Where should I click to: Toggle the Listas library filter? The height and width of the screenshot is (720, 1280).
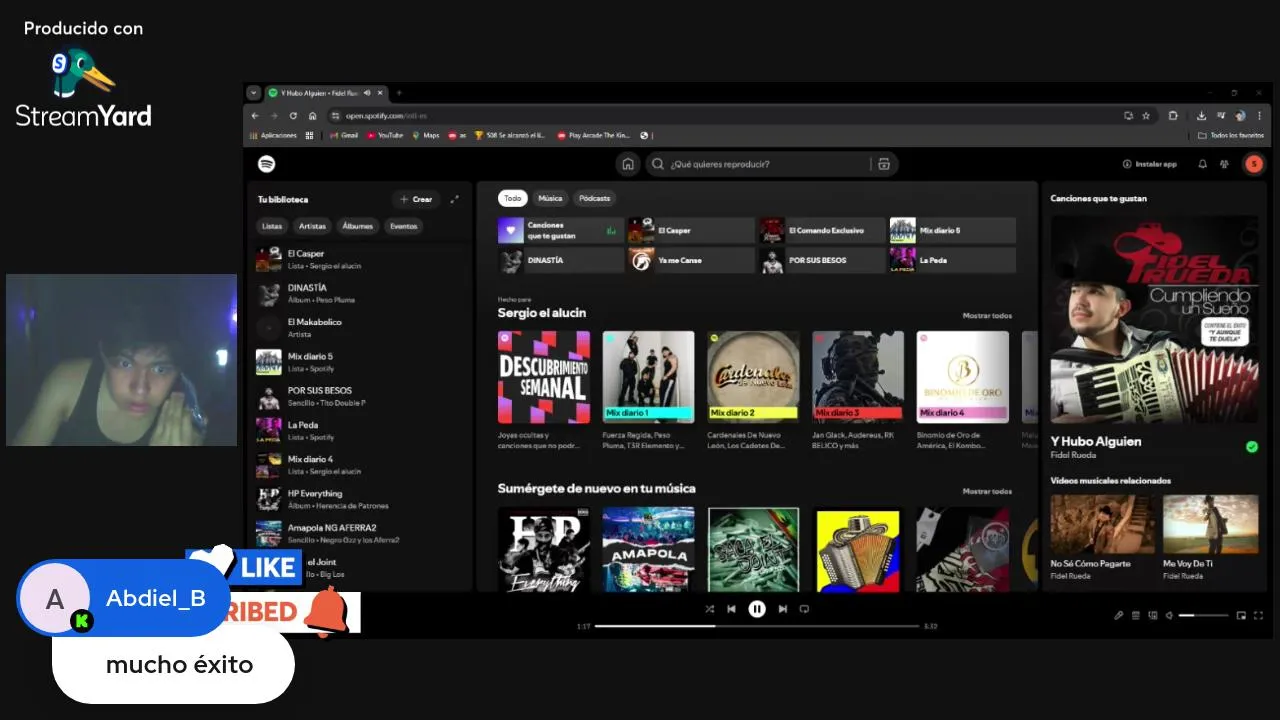[x=272, y=226]
